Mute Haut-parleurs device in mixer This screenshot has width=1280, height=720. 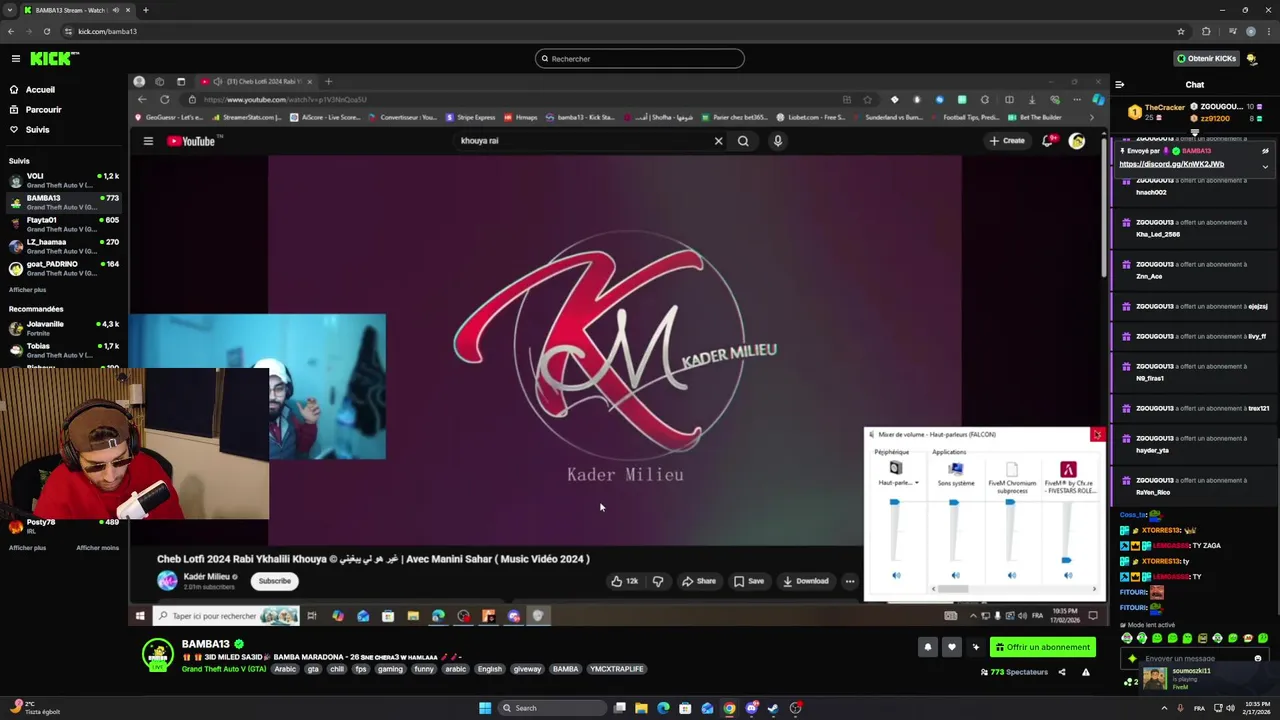(x=896, y=575)
